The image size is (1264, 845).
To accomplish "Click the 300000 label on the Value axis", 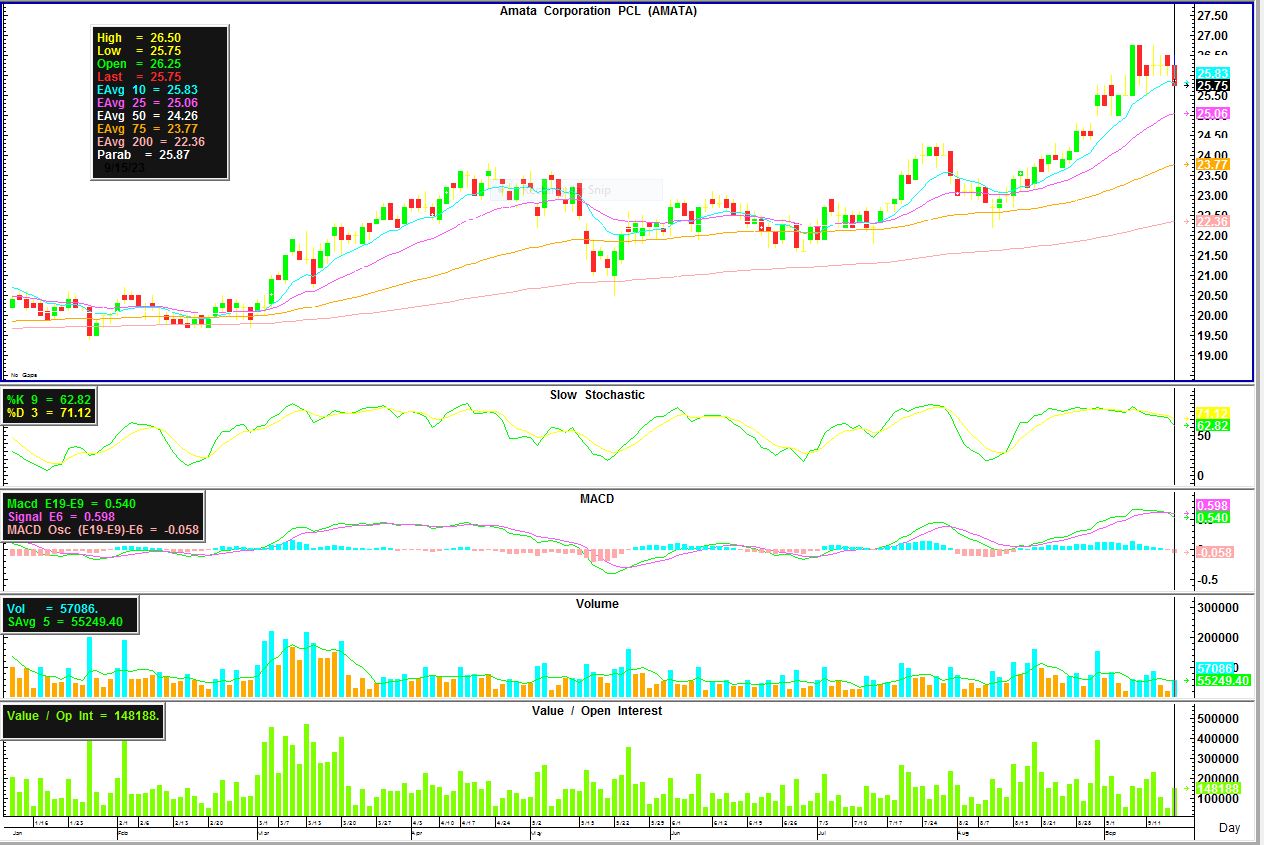I will pos(1218,759).
